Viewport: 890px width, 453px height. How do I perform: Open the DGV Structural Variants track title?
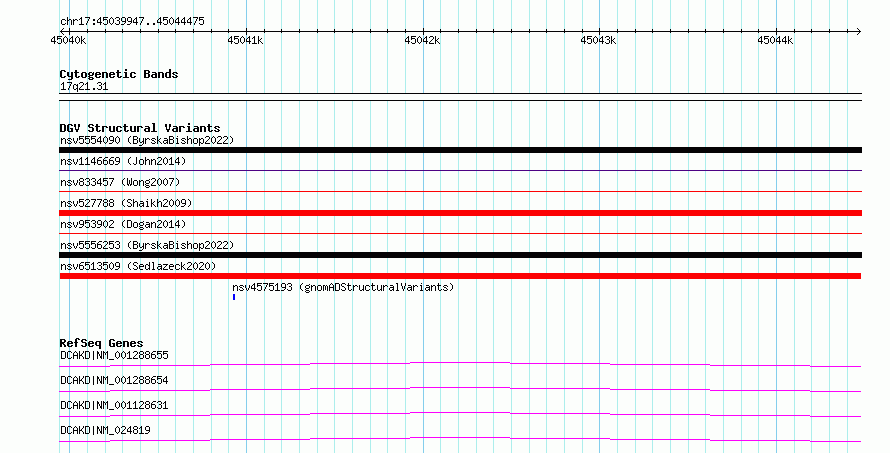click(x=140, y=128)
